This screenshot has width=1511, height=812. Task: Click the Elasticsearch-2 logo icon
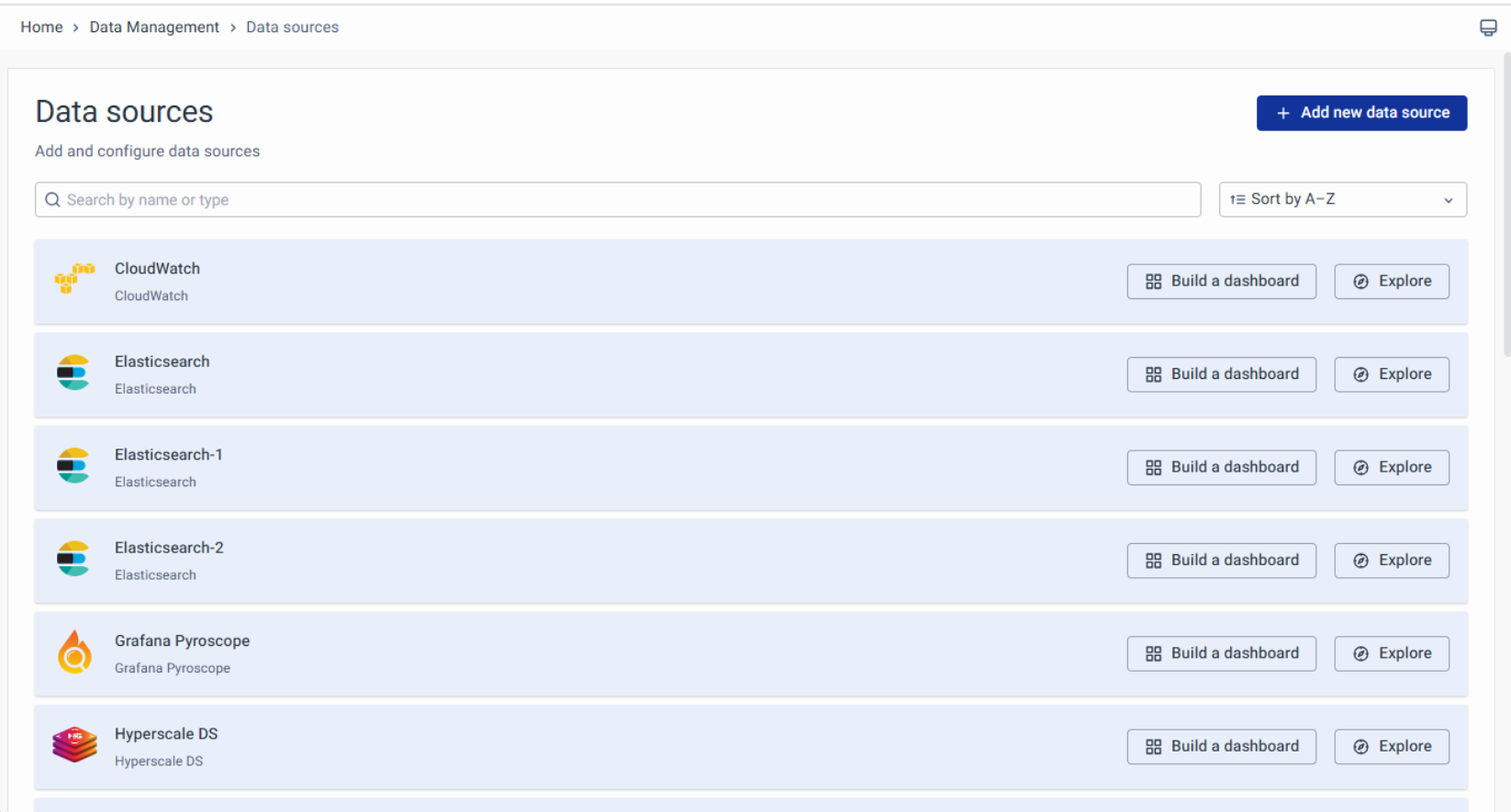[73, 559]
